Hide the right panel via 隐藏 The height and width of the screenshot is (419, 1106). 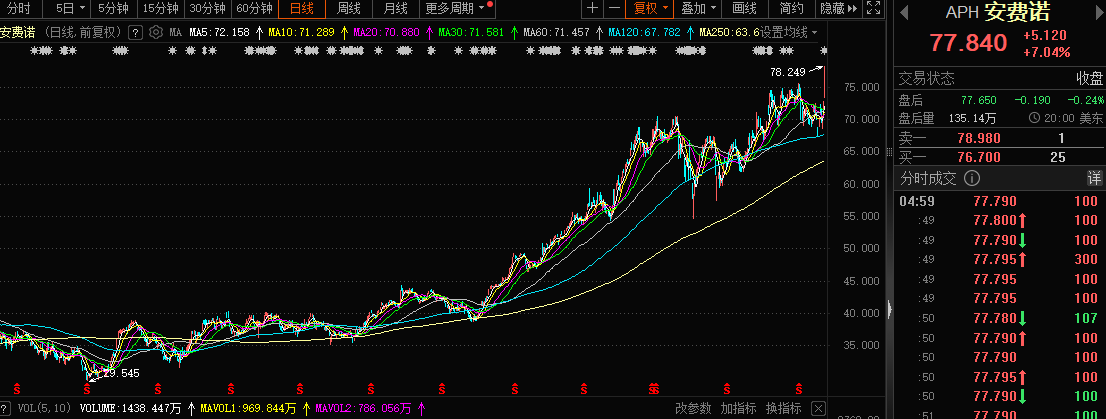tap(837, 9)
